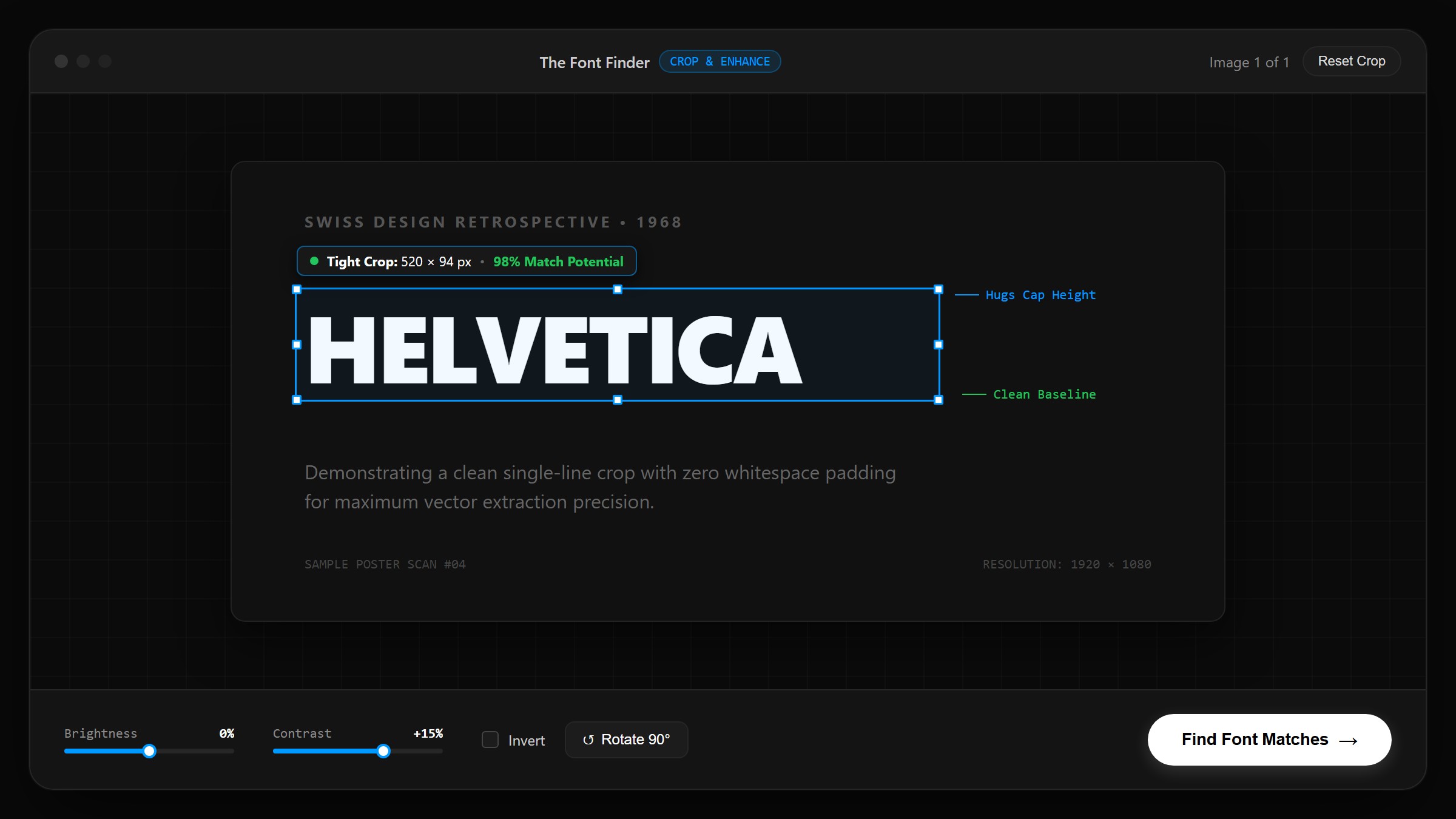This screenshot has width=1456, height=819.
Task: Click the rotate icon on Rotate 90° button
Action: point(588,740)
